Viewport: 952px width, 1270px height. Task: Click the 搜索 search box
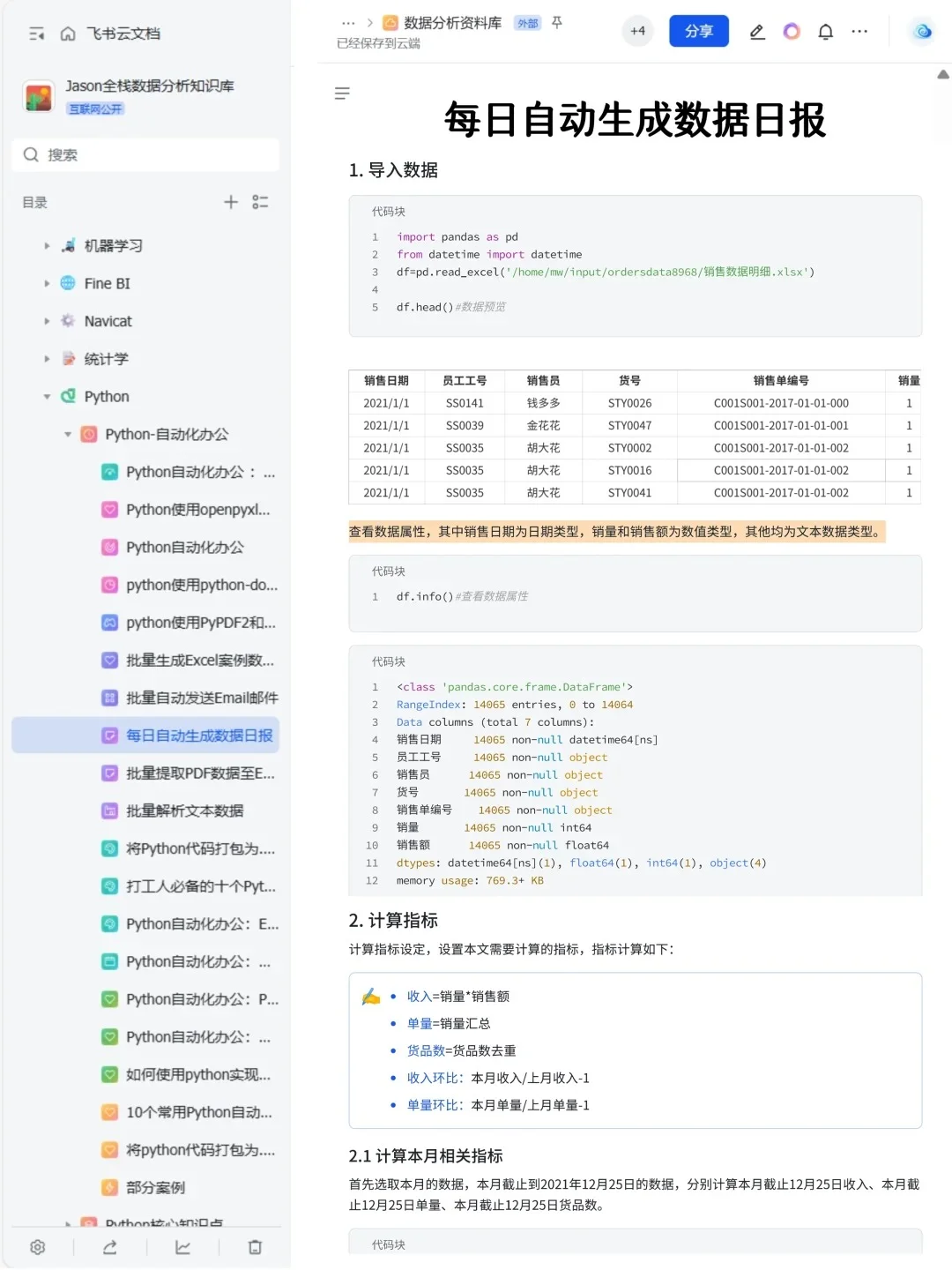145,154
